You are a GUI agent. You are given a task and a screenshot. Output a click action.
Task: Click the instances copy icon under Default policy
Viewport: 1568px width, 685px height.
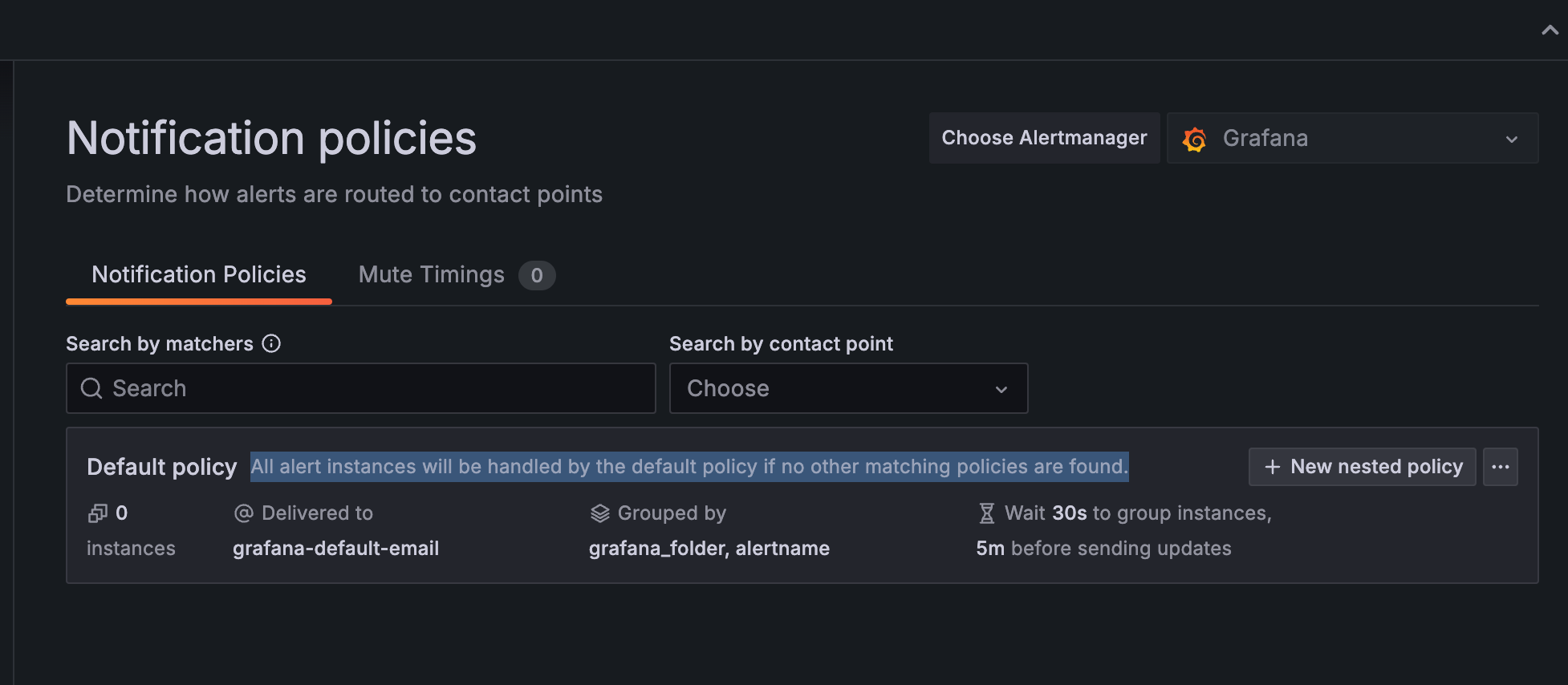[x=97, y=513]
